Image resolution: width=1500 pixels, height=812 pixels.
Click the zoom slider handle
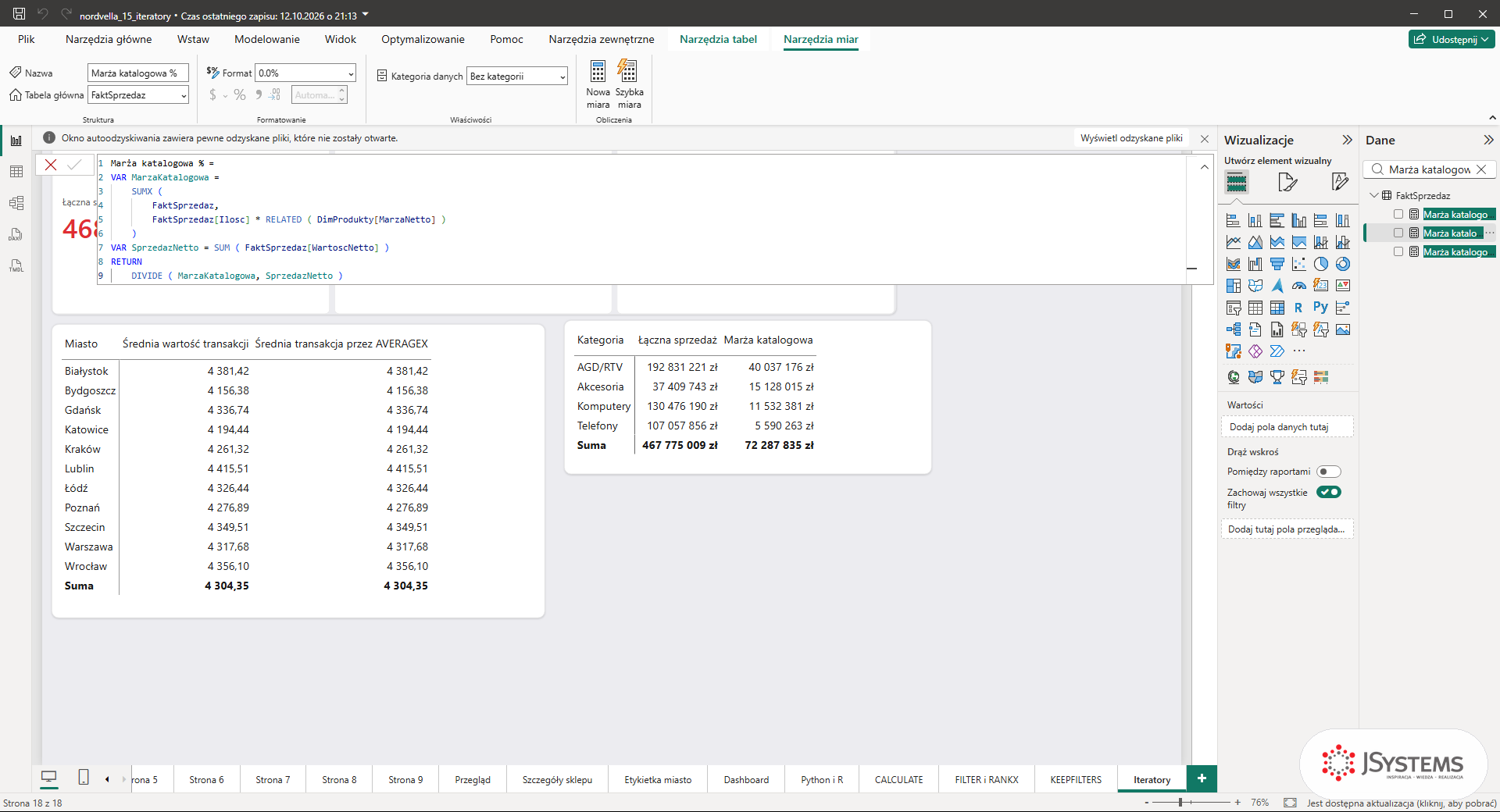pos(1180,802)
